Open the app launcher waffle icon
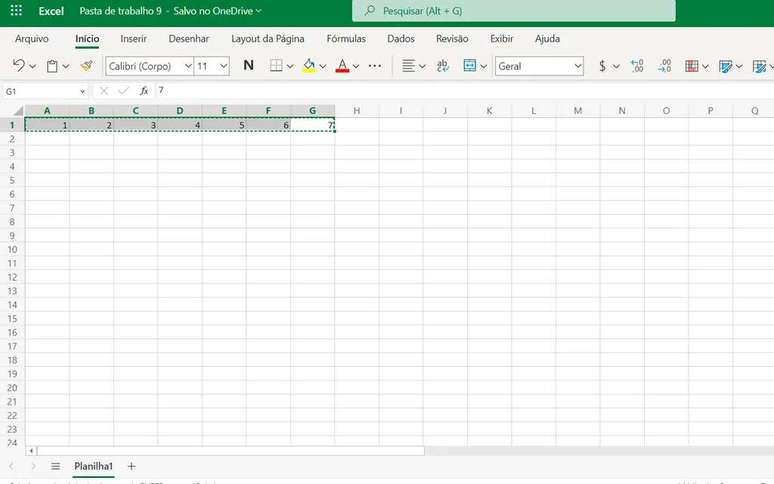Viewport: 774px width, 484px height. pyautogui.click(x=16, y=11)
